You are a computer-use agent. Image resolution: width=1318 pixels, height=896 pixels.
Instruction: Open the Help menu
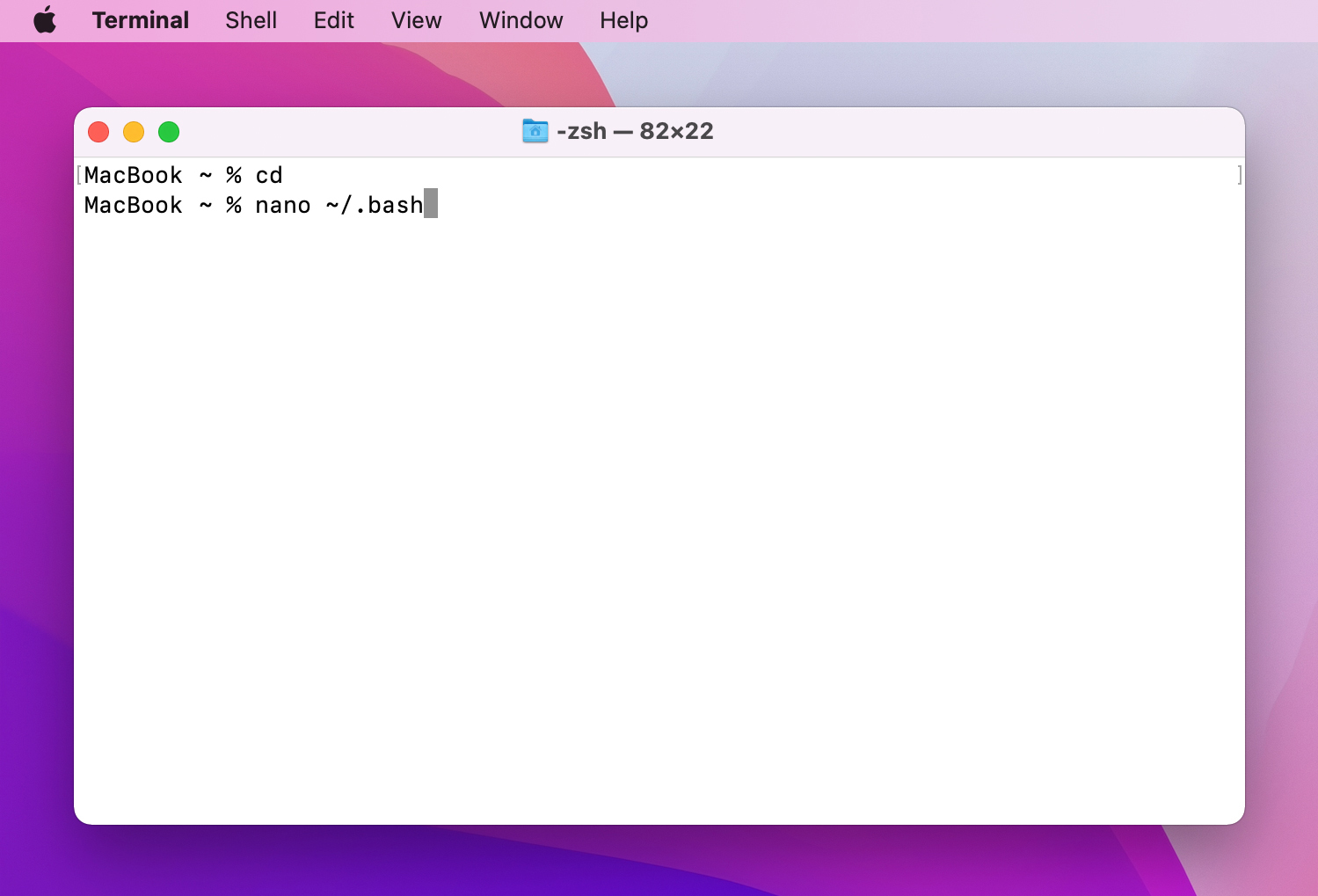623,19
